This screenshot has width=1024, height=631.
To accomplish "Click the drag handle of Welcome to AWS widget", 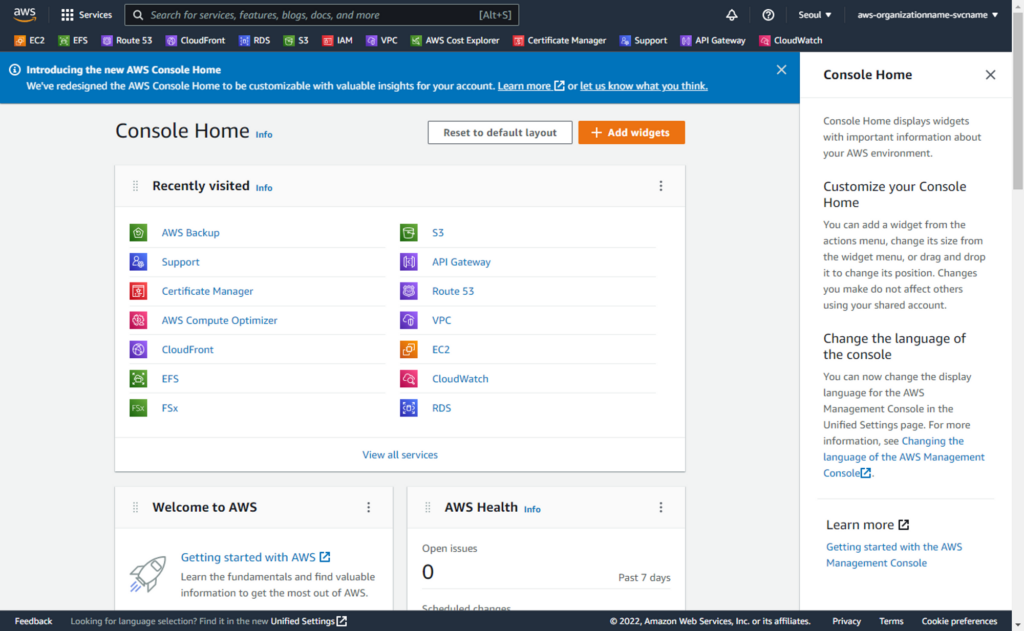I will [x=135, y=508].
